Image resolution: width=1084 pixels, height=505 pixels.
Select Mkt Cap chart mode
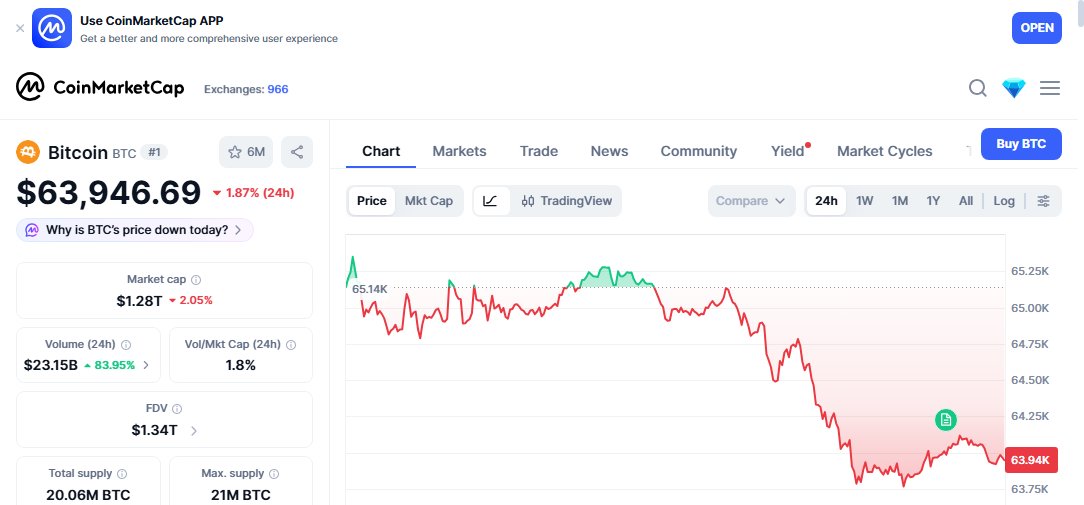(x=429, y=201)
